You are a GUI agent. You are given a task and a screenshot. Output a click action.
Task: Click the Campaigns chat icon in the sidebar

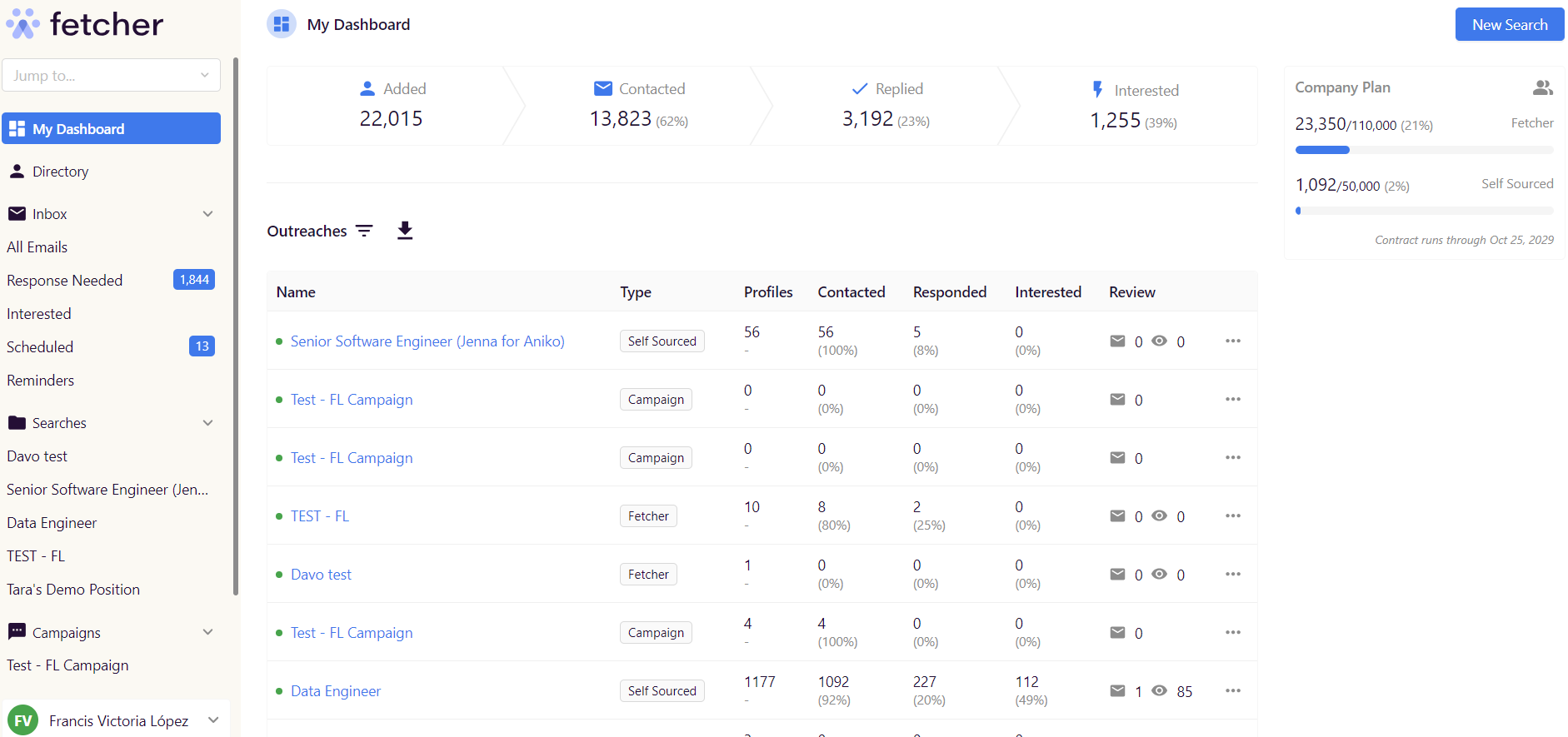[17, 631]
